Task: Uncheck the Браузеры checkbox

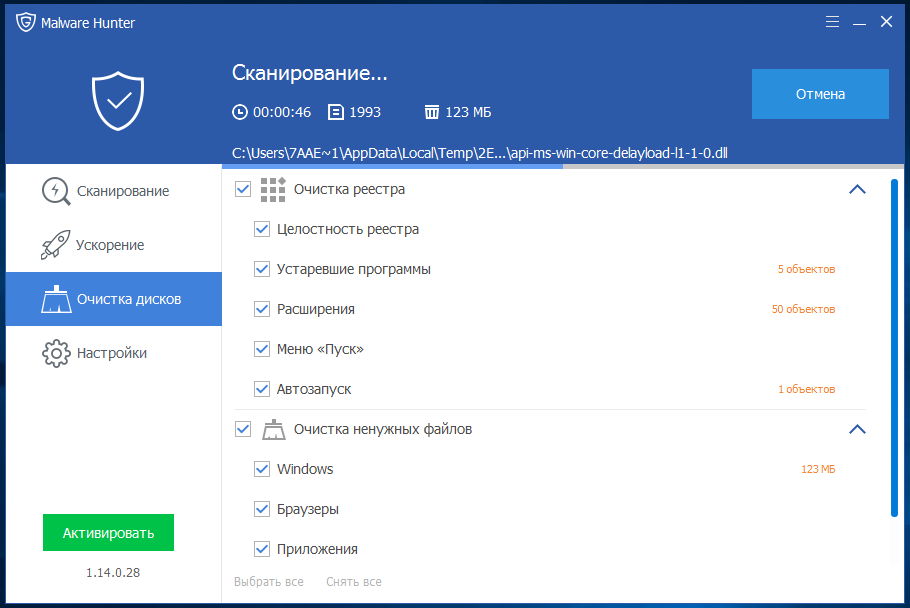Action: click(262, 509)
